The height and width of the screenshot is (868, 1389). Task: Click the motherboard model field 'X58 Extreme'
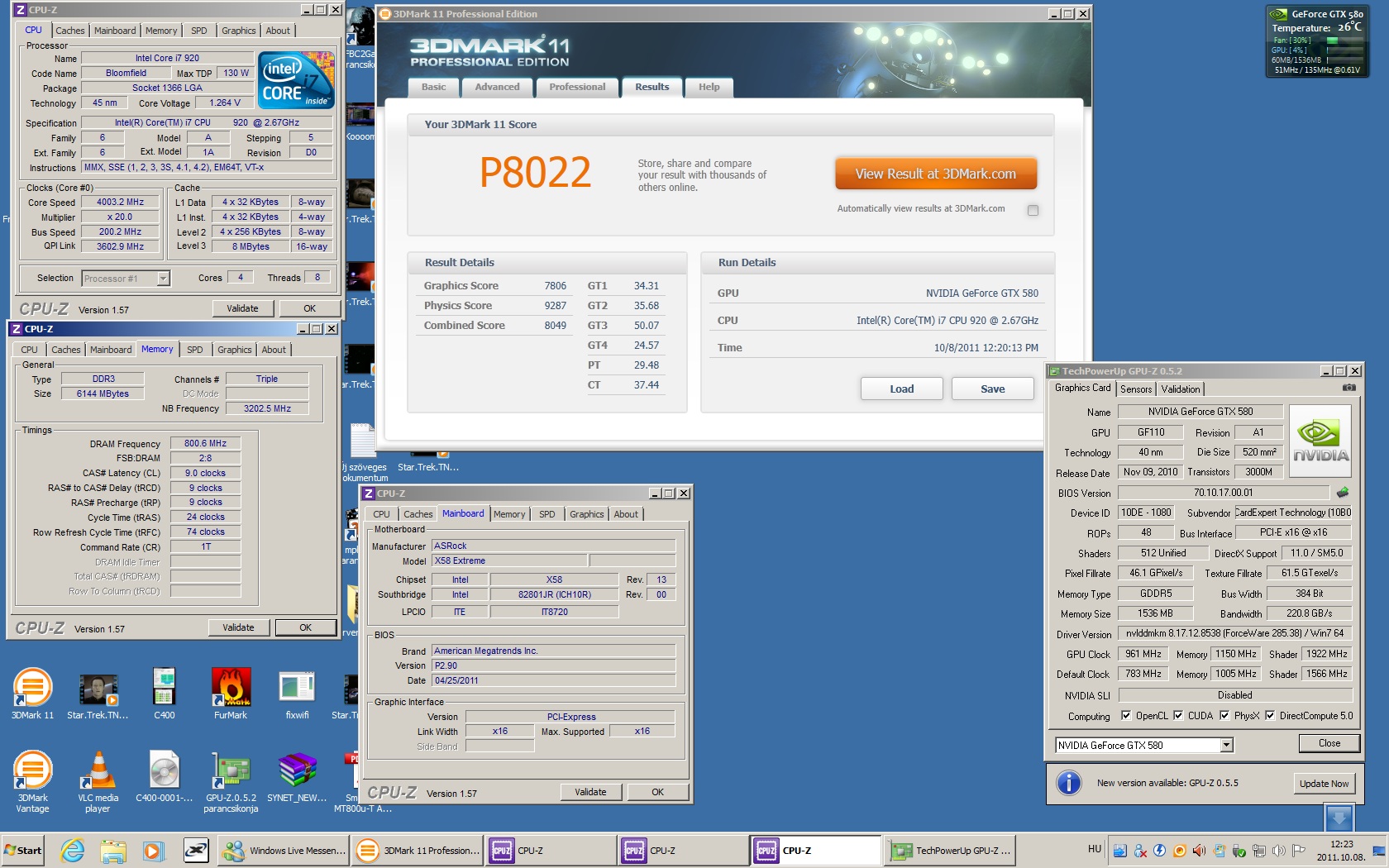(509, 560)
